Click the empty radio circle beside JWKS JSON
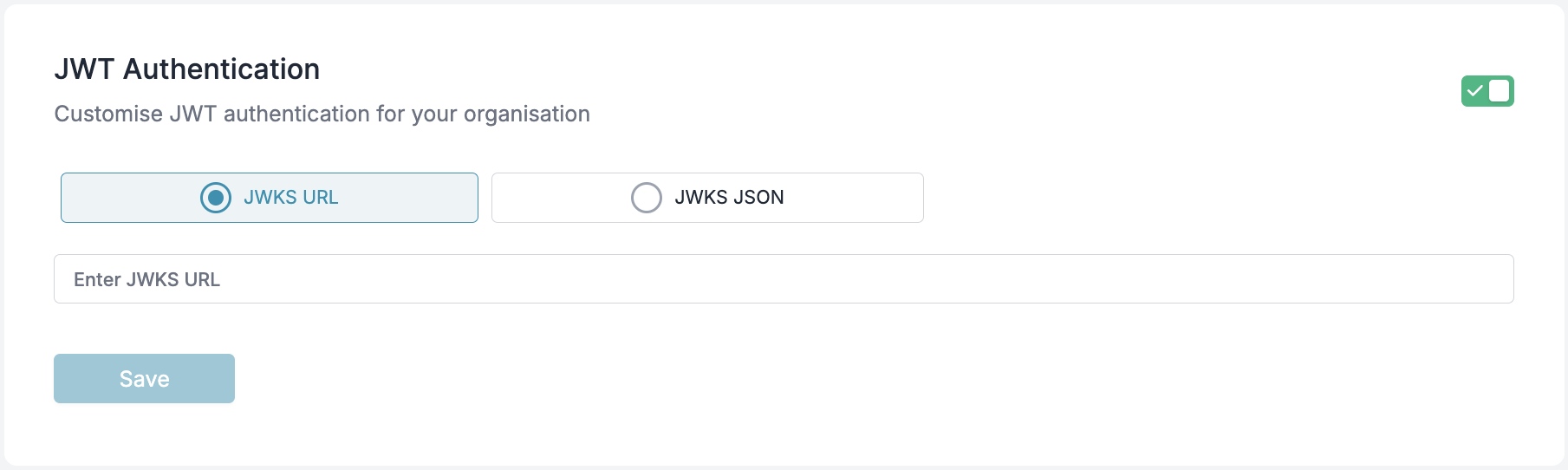The width and height of the screenshot is (1568, 470). (647, 198)
